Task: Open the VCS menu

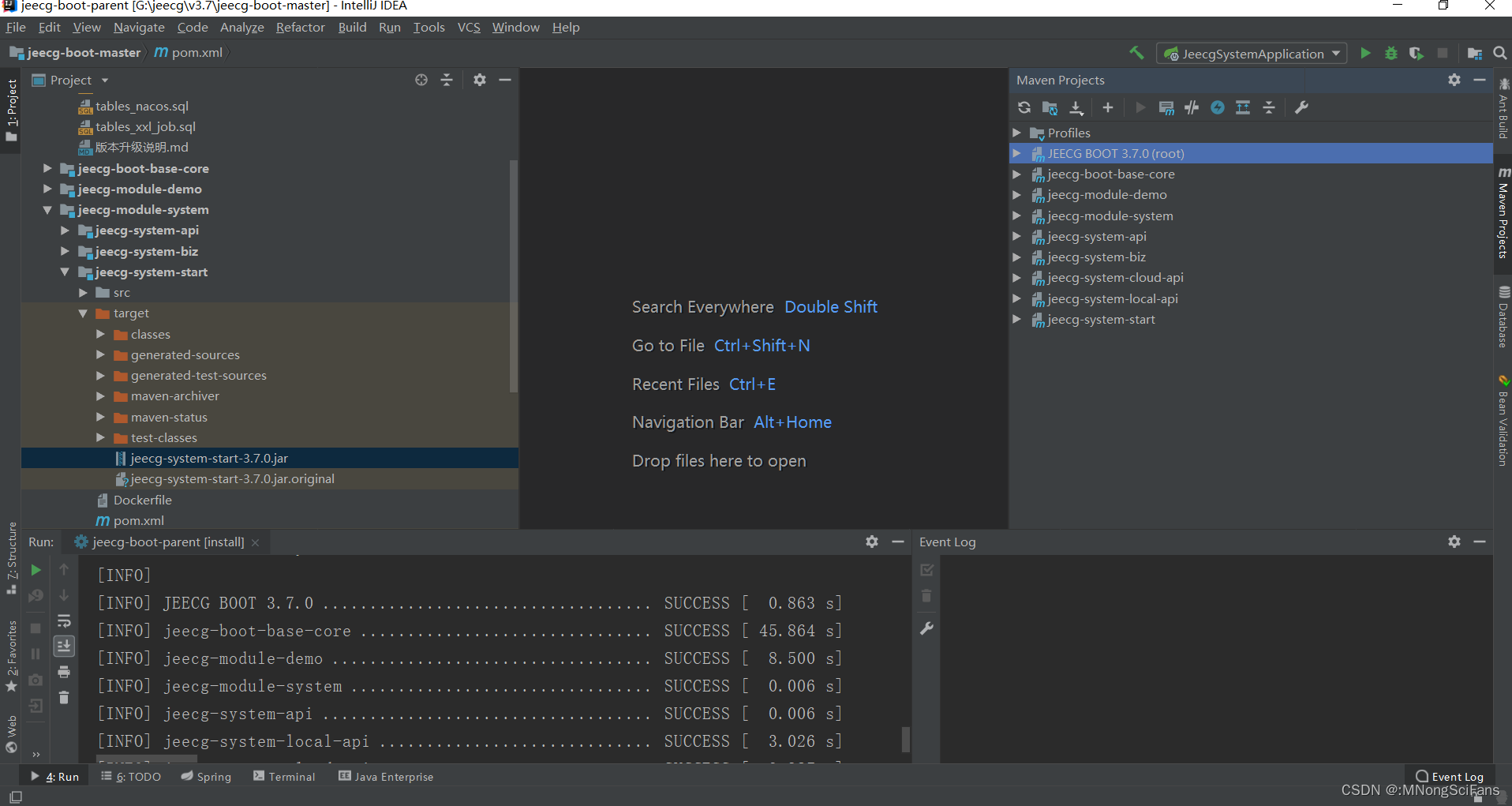Action: [469, 27]
